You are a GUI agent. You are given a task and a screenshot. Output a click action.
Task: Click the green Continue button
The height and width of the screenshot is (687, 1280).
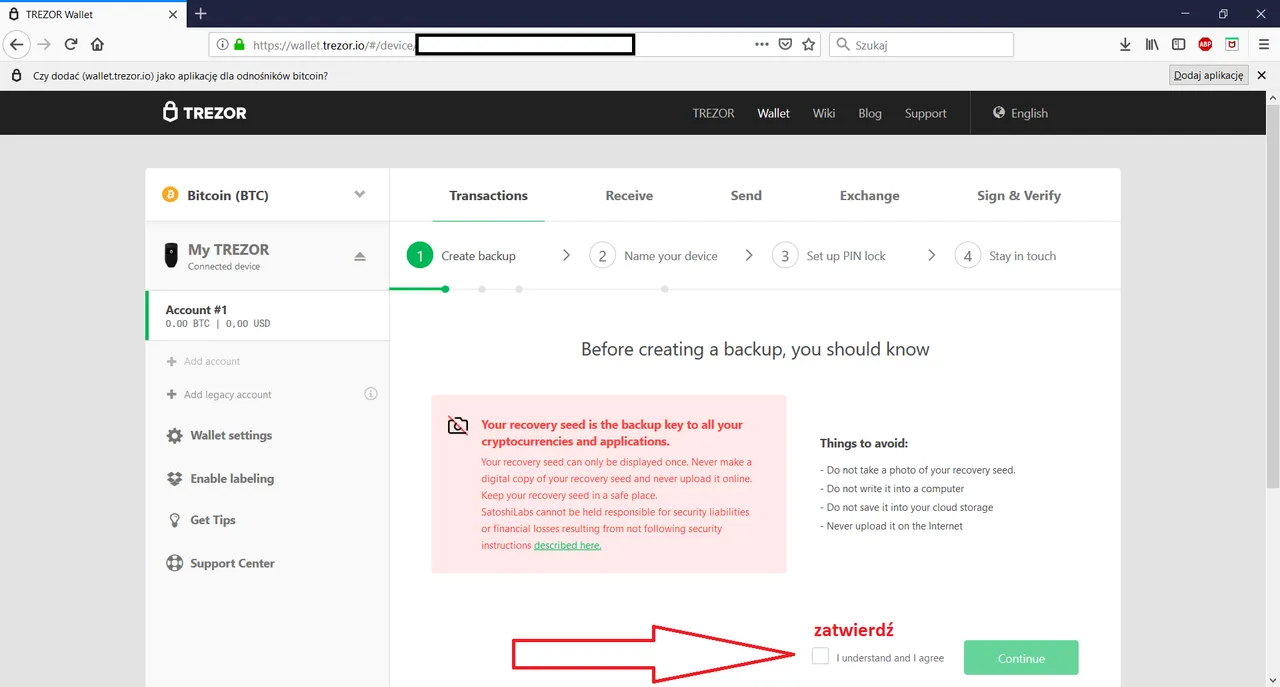coord(1021,658)
